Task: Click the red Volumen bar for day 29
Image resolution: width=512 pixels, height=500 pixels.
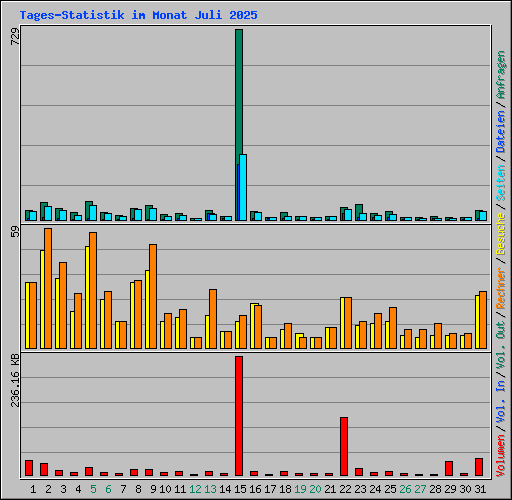Action: pyautogui.click(x=449, y=468)
